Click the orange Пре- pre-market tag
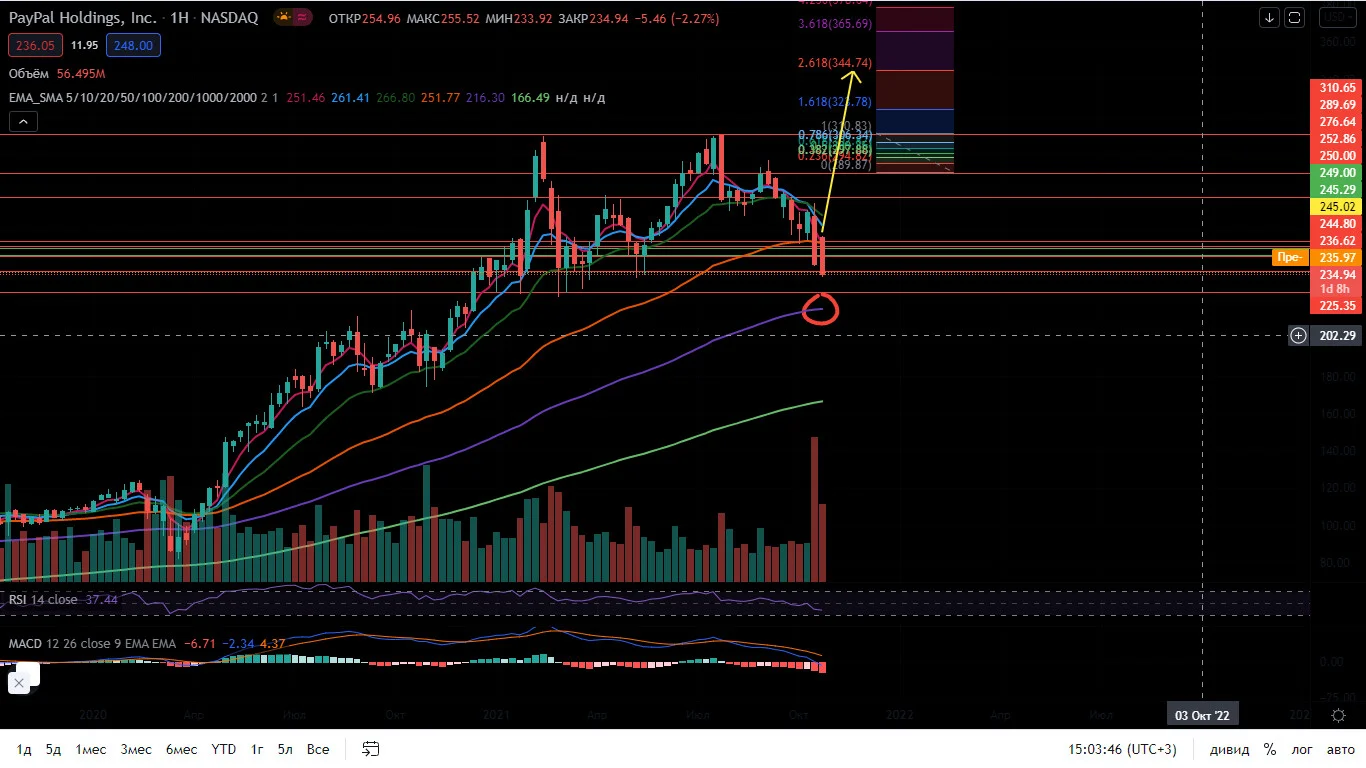Screen dimensions: 1366x768 (1289, 258)
